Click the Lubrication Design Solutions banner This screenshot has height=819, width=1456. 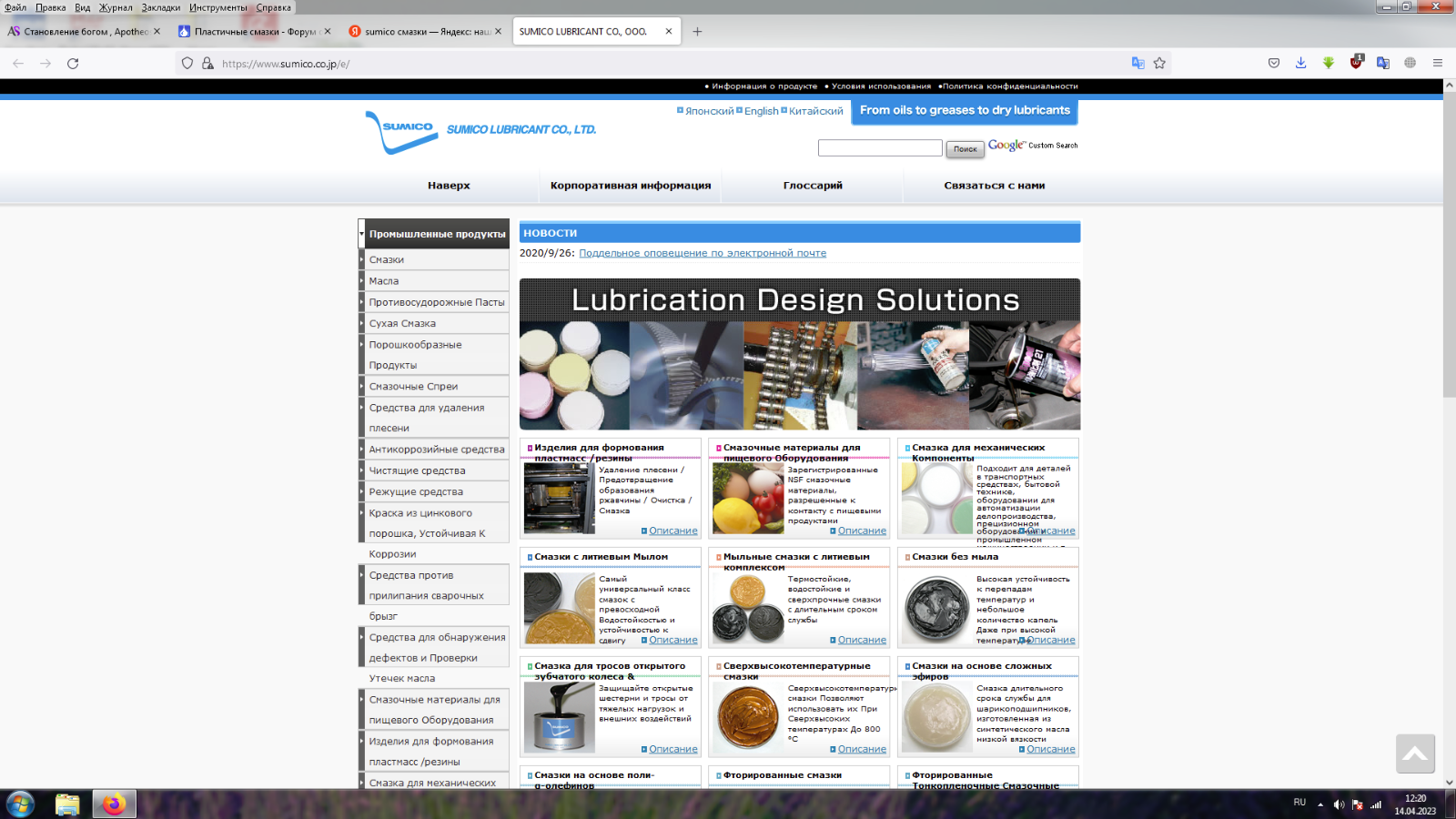point(800,354)
